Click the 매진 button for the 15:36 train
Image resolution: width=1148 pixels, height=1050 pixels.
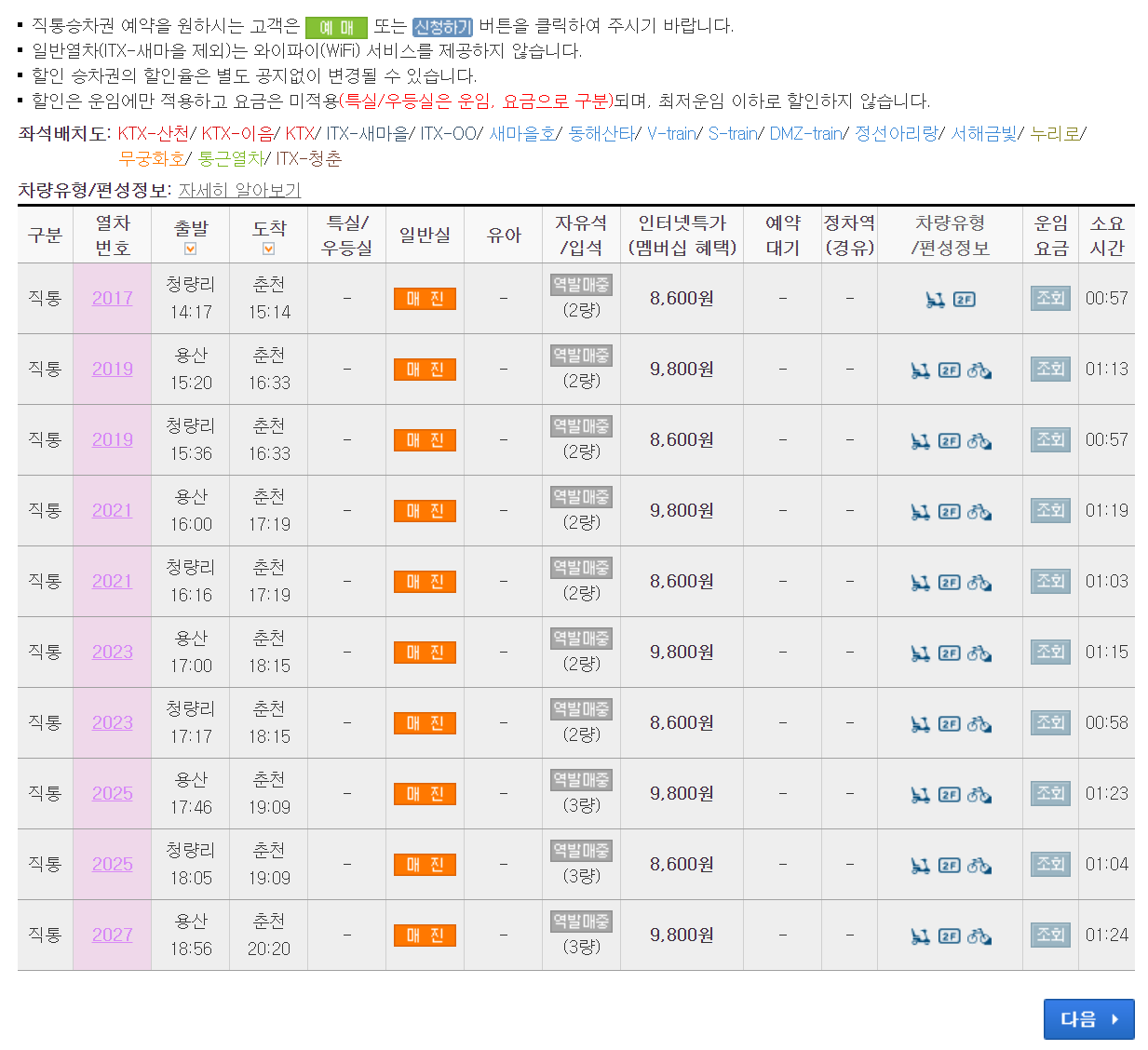pyautogui.click(x=425, y=440)
